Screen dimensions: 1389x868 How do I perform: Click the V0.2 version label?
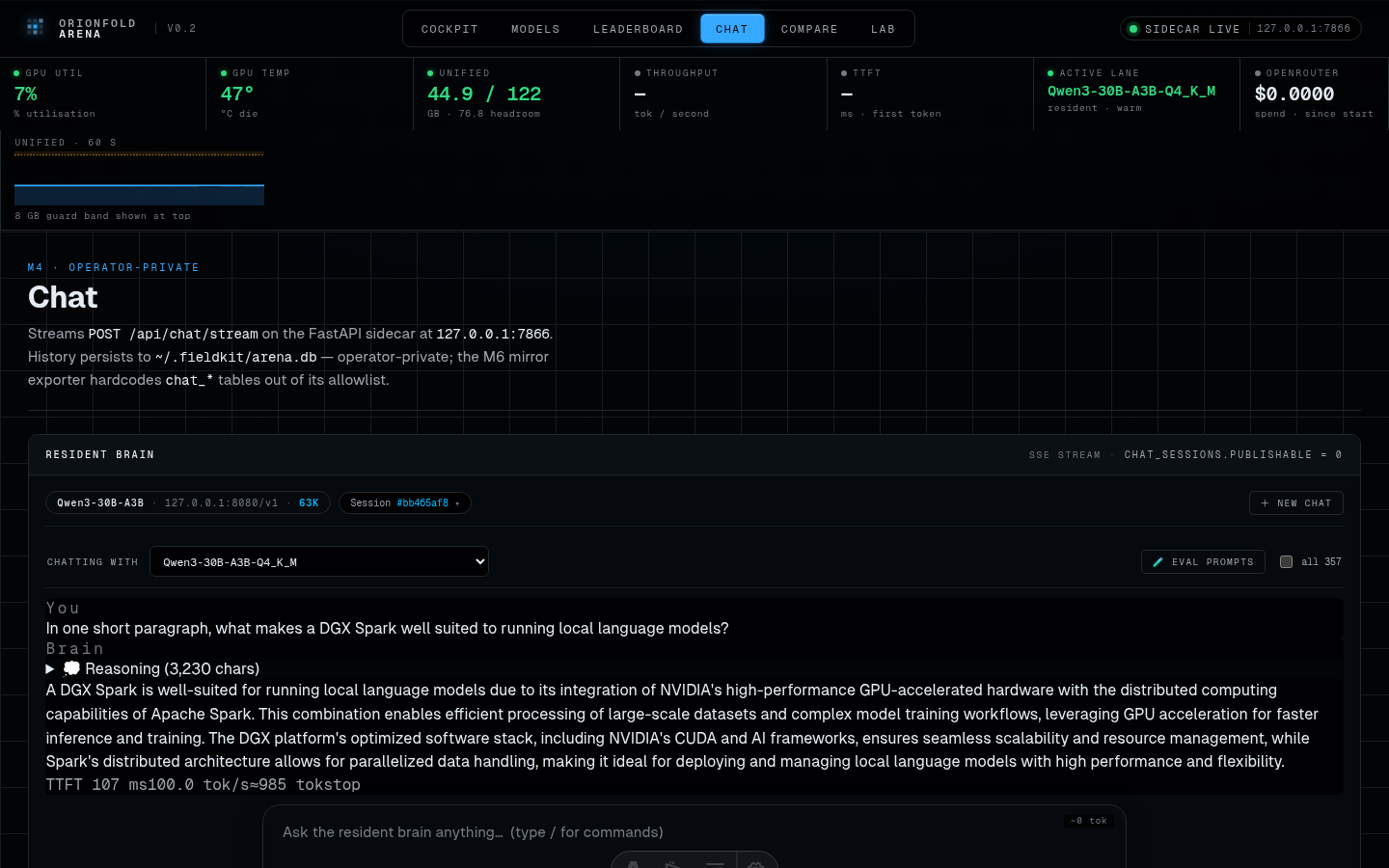point(181,28)
